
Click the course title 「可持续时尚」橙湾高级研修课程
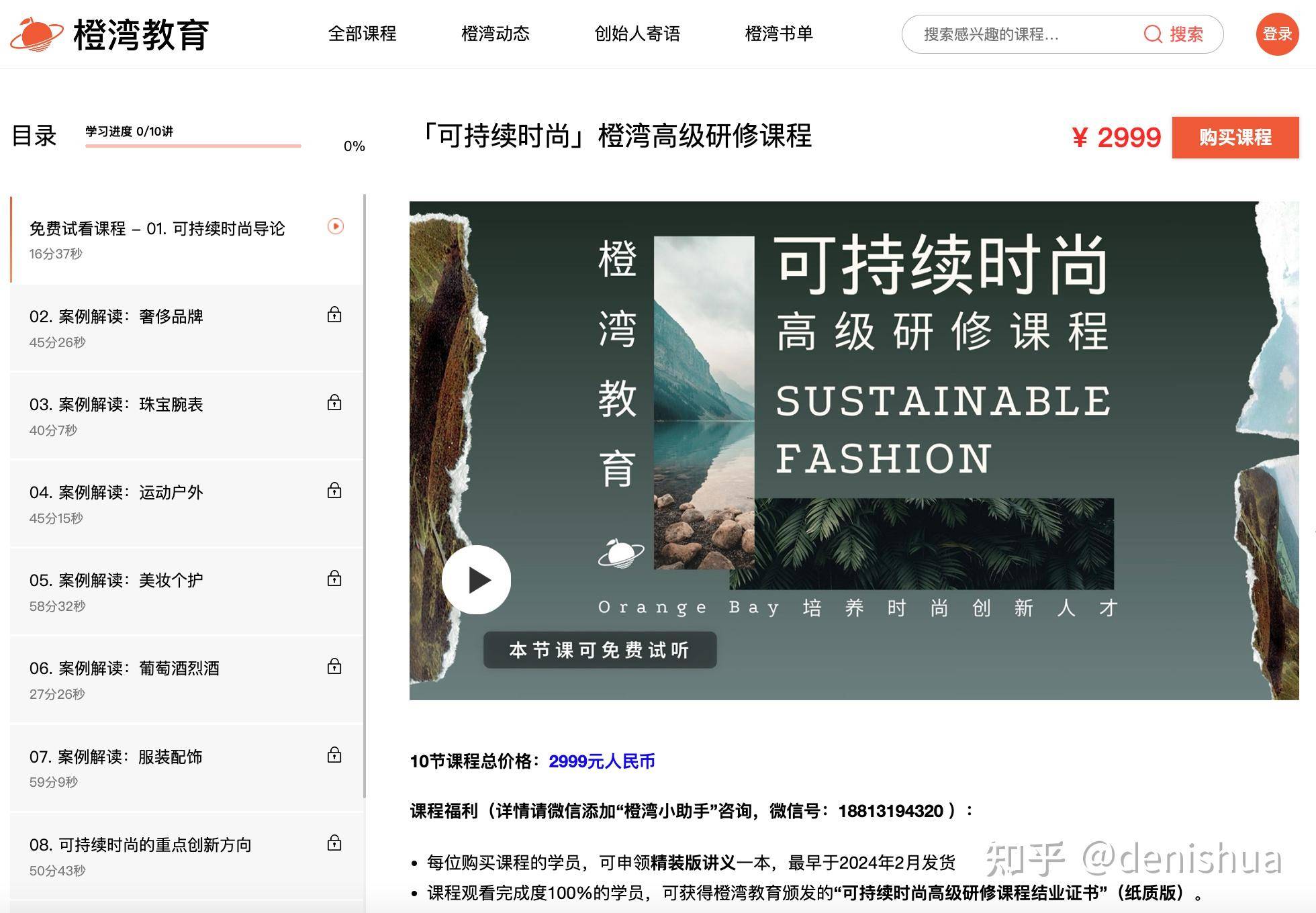616,136
